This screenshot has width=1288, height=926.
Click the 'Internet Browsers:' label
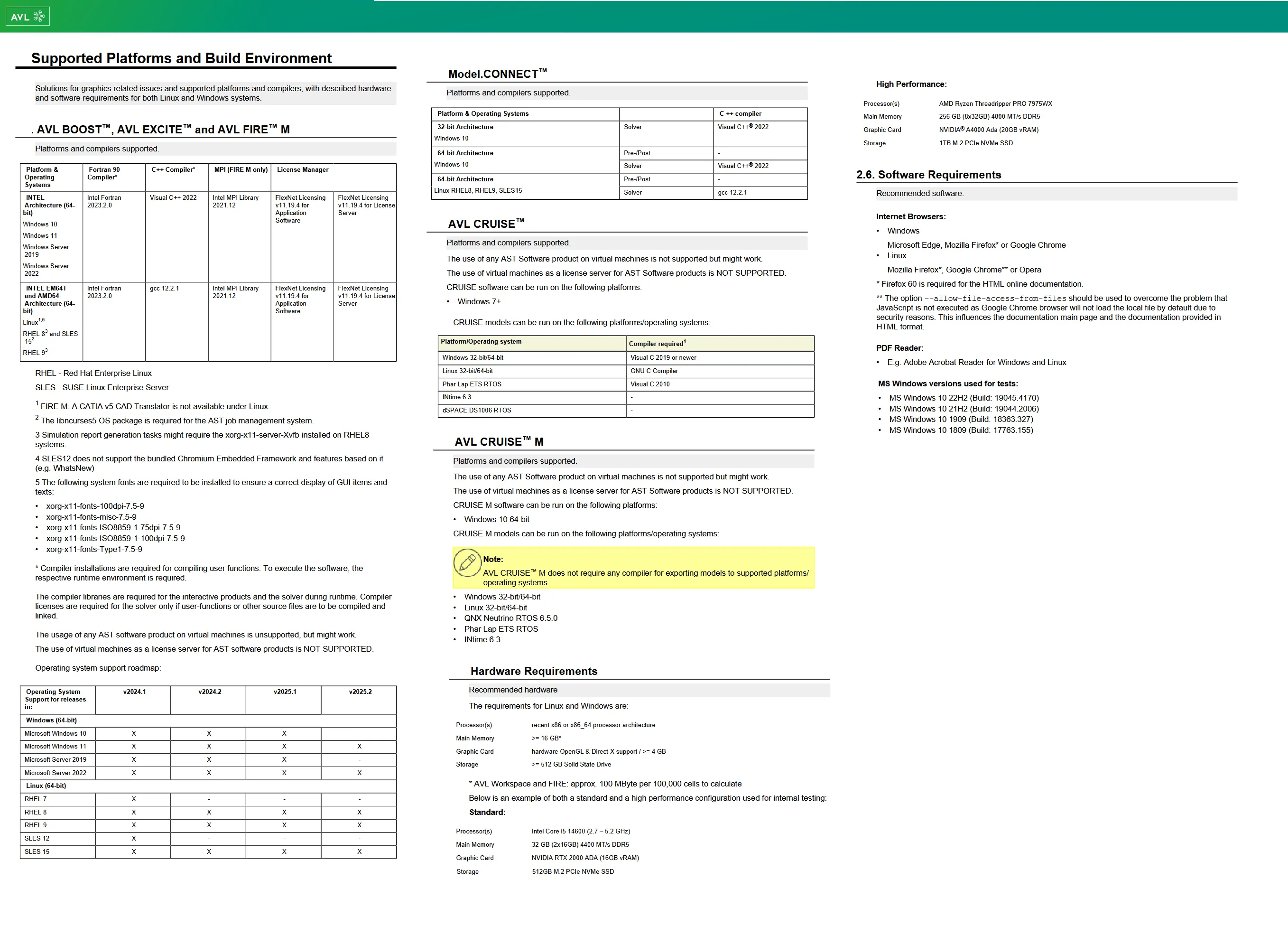coord(910,216)
